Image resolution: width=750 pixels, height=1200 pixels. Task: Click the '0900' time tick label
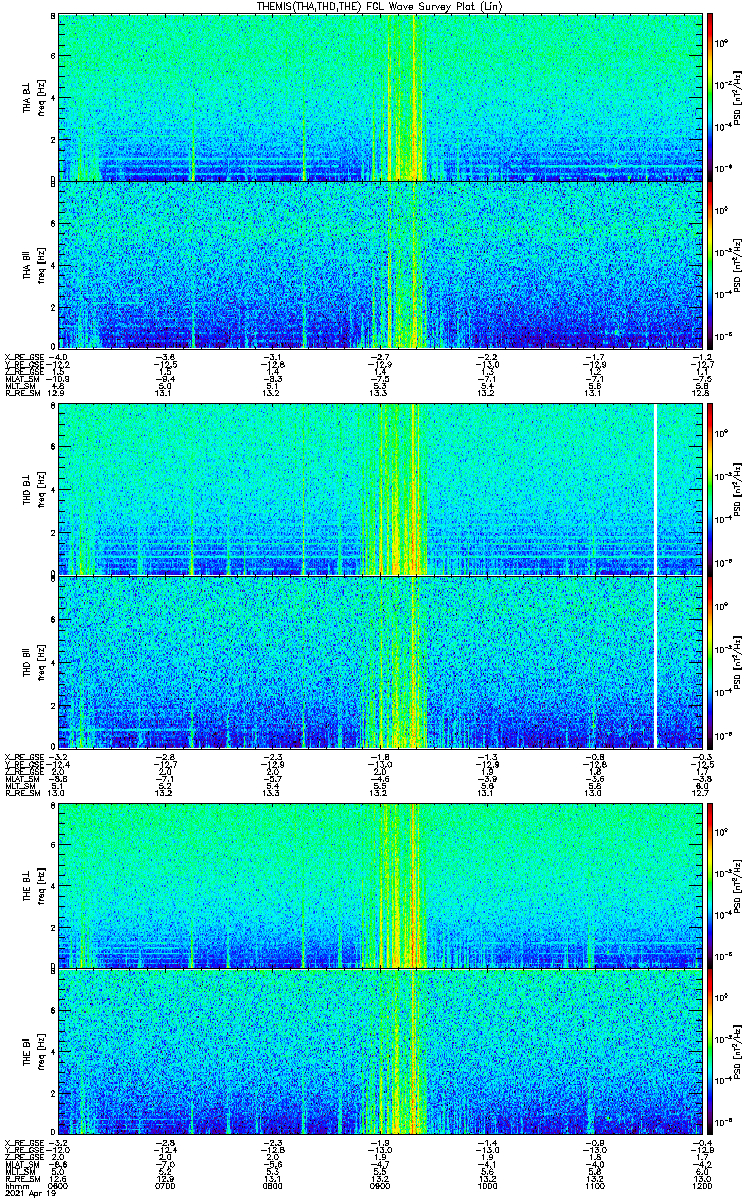point(380,1185)
